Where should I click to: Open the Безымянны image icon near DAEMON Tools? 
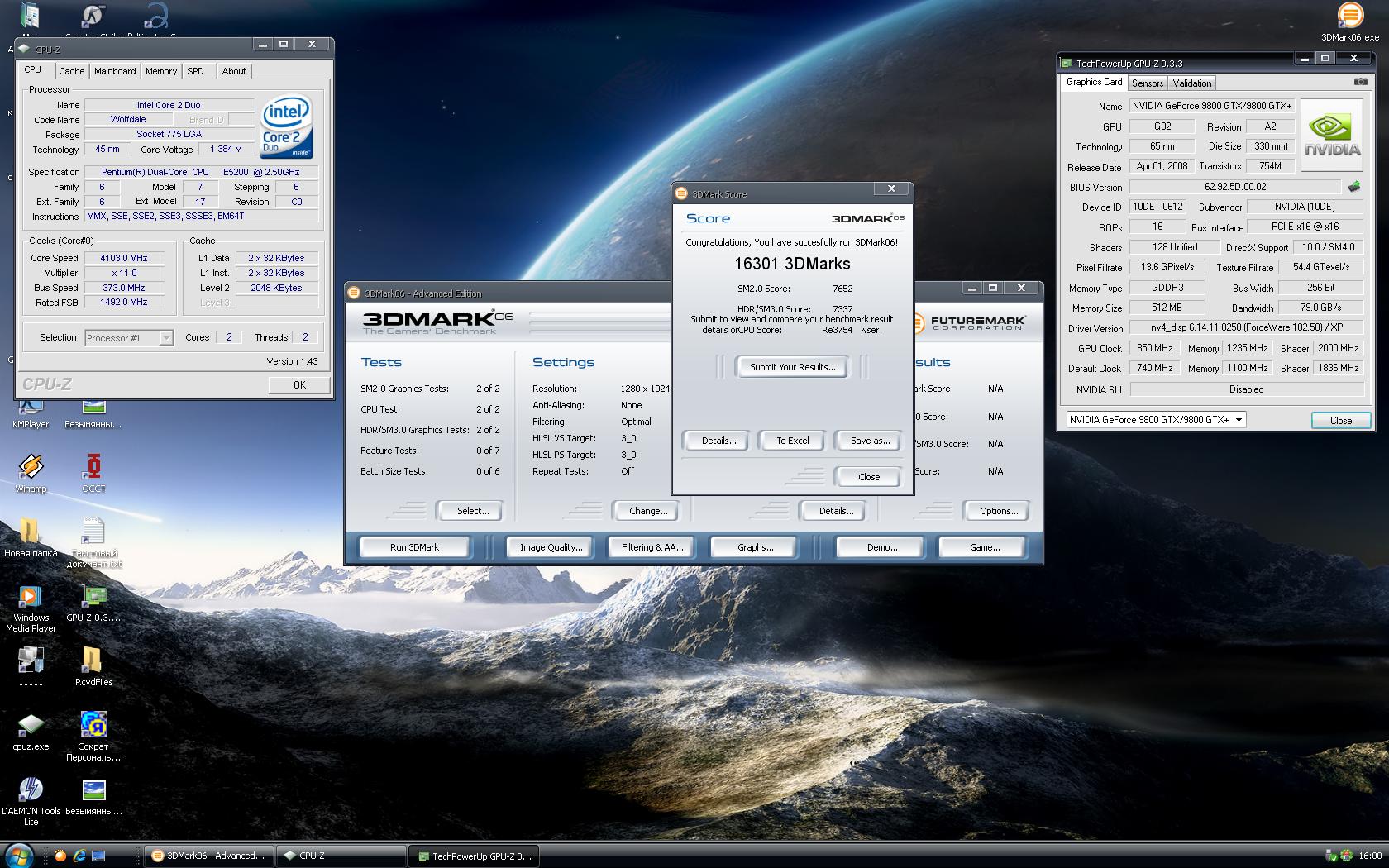(93, 796)
